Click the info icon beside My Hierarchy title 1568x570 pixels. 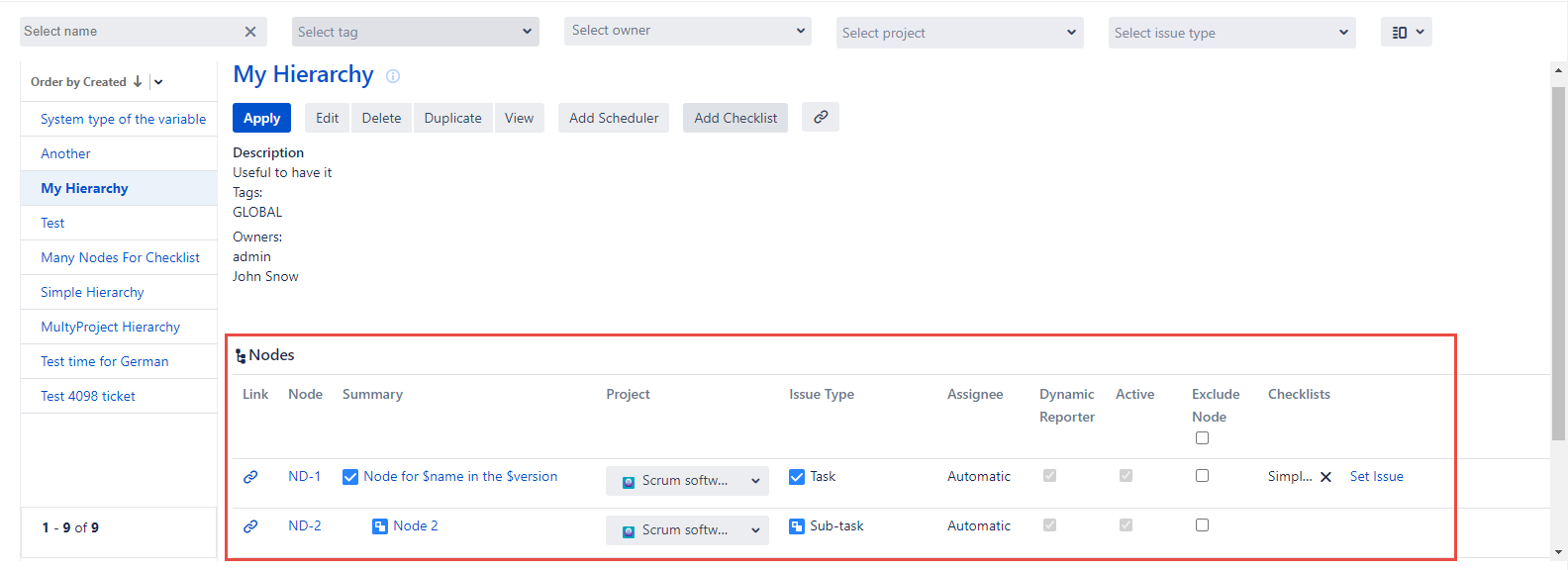393,76
